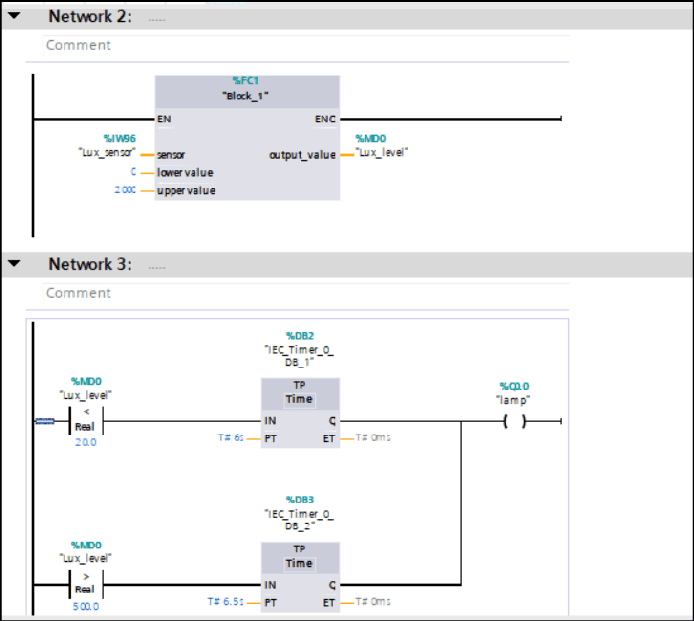Select the upper value operand 2000

point(125,190)
